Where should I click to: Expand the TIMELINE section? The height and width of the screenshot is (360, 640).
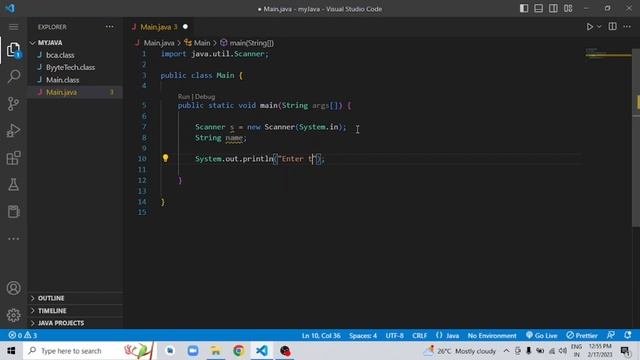pos(75,311)
